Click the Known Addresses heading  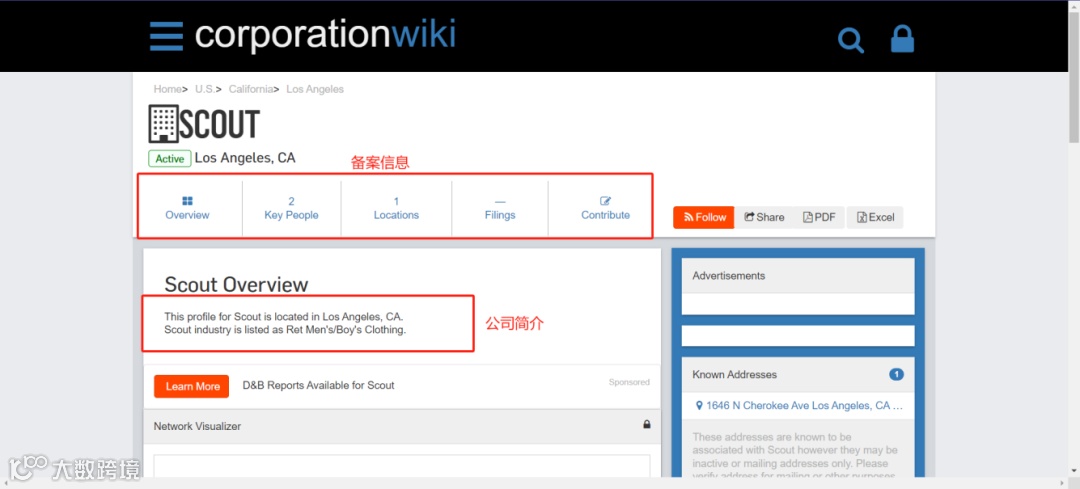(734, 375)
